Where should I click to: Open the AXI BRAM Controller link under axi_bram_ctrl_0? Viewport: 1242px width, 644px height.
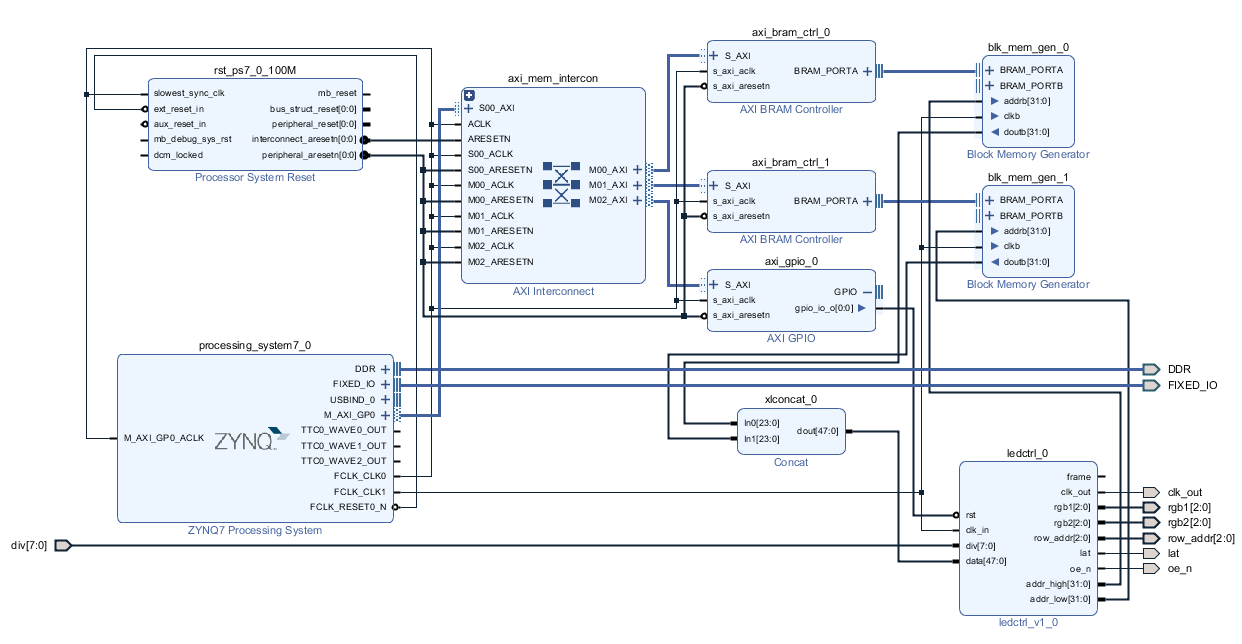tap(791, 109)
